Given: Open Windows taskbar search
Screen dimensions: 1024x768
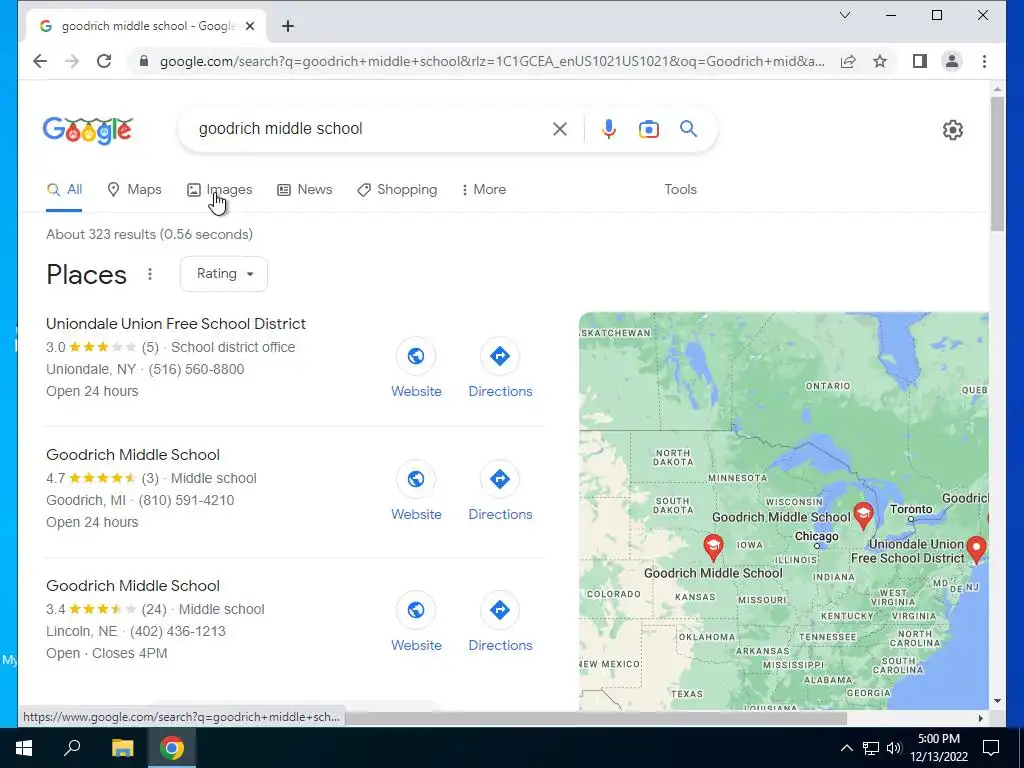Looking at the screenshot, I should pyautogui.click(x=72, y=748).
